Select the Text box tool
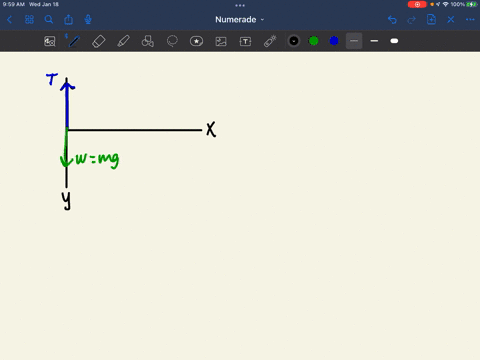480x360 pixels. (245, 41)
